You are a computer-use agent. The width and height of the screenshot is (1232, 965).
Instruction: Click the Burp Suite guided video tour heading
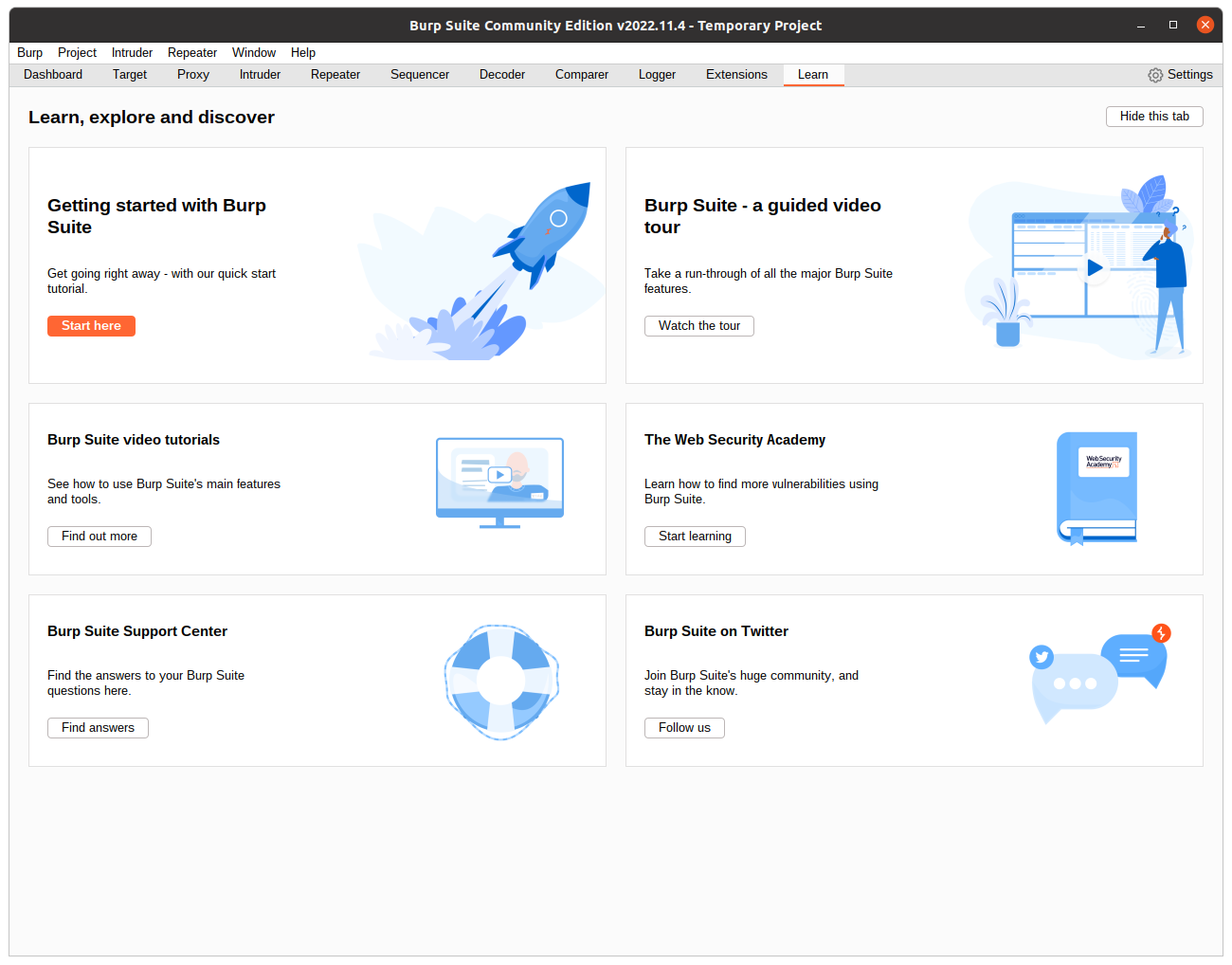point(763,216)
